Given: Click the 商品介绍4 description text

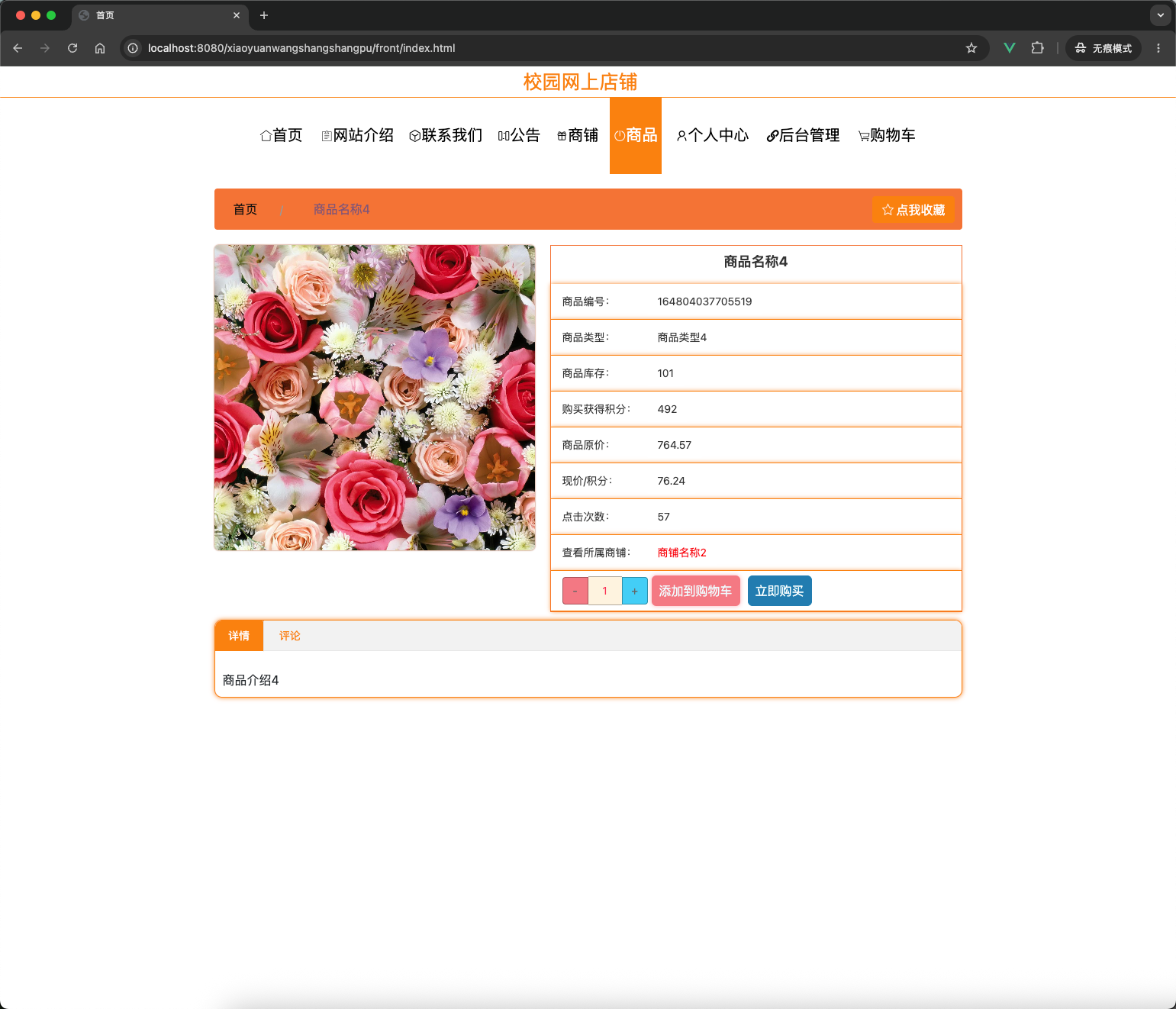Looking at the screenshot, I should tap(250, 680).
